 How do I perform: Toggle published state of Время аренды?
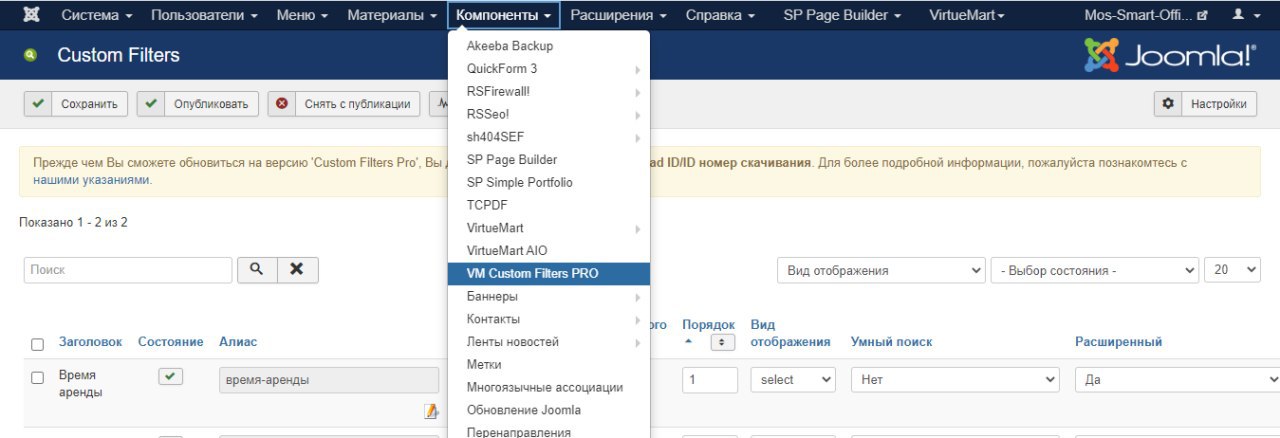pyautogui.click(x=171, y=376)
